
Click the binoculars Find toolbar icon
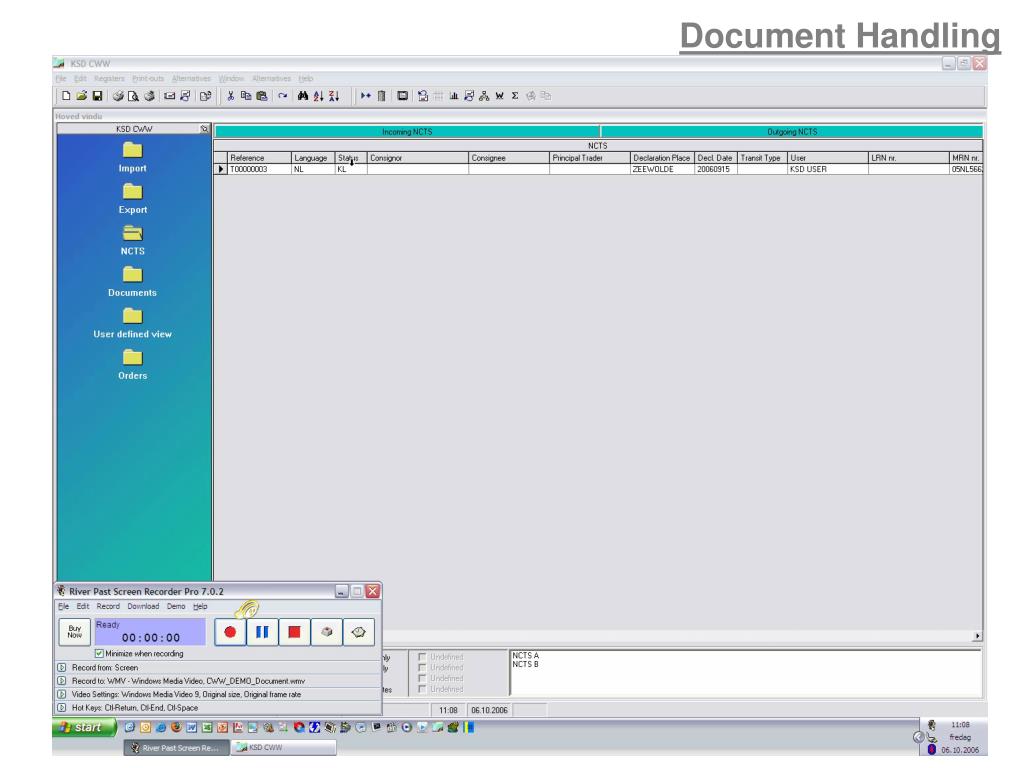point(302,96)
